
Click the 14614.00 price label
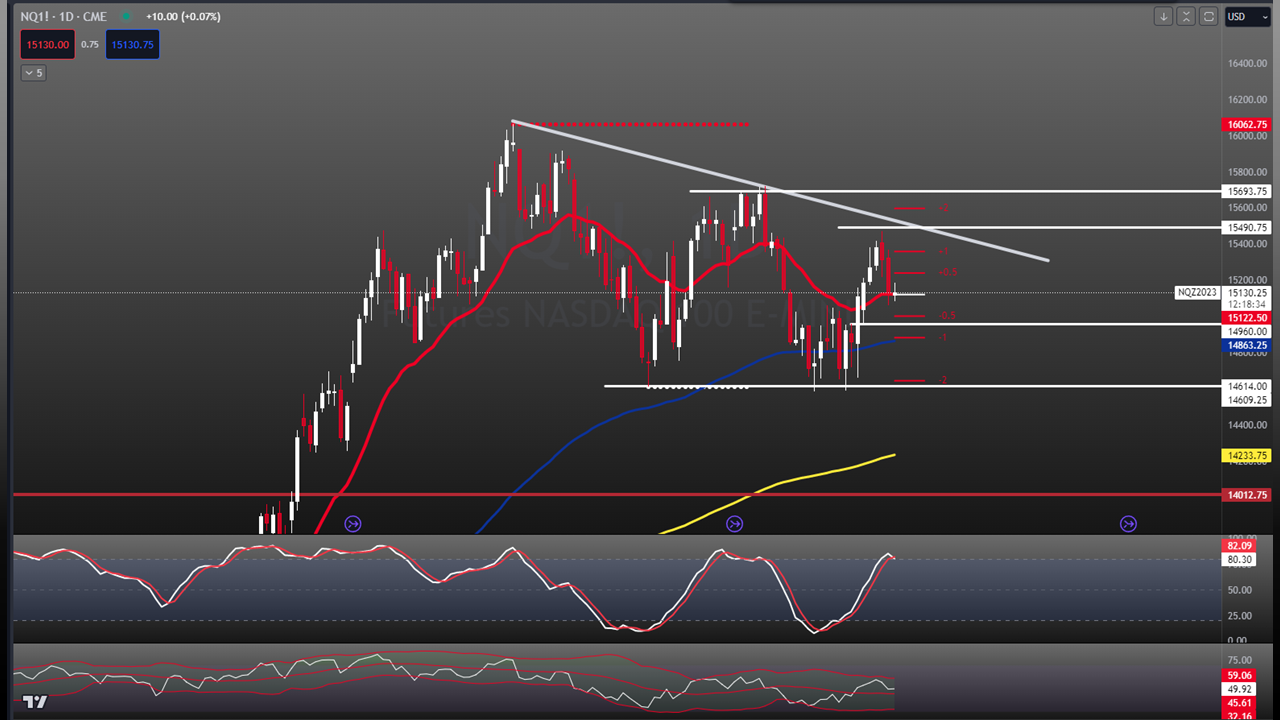(1246, 386)
